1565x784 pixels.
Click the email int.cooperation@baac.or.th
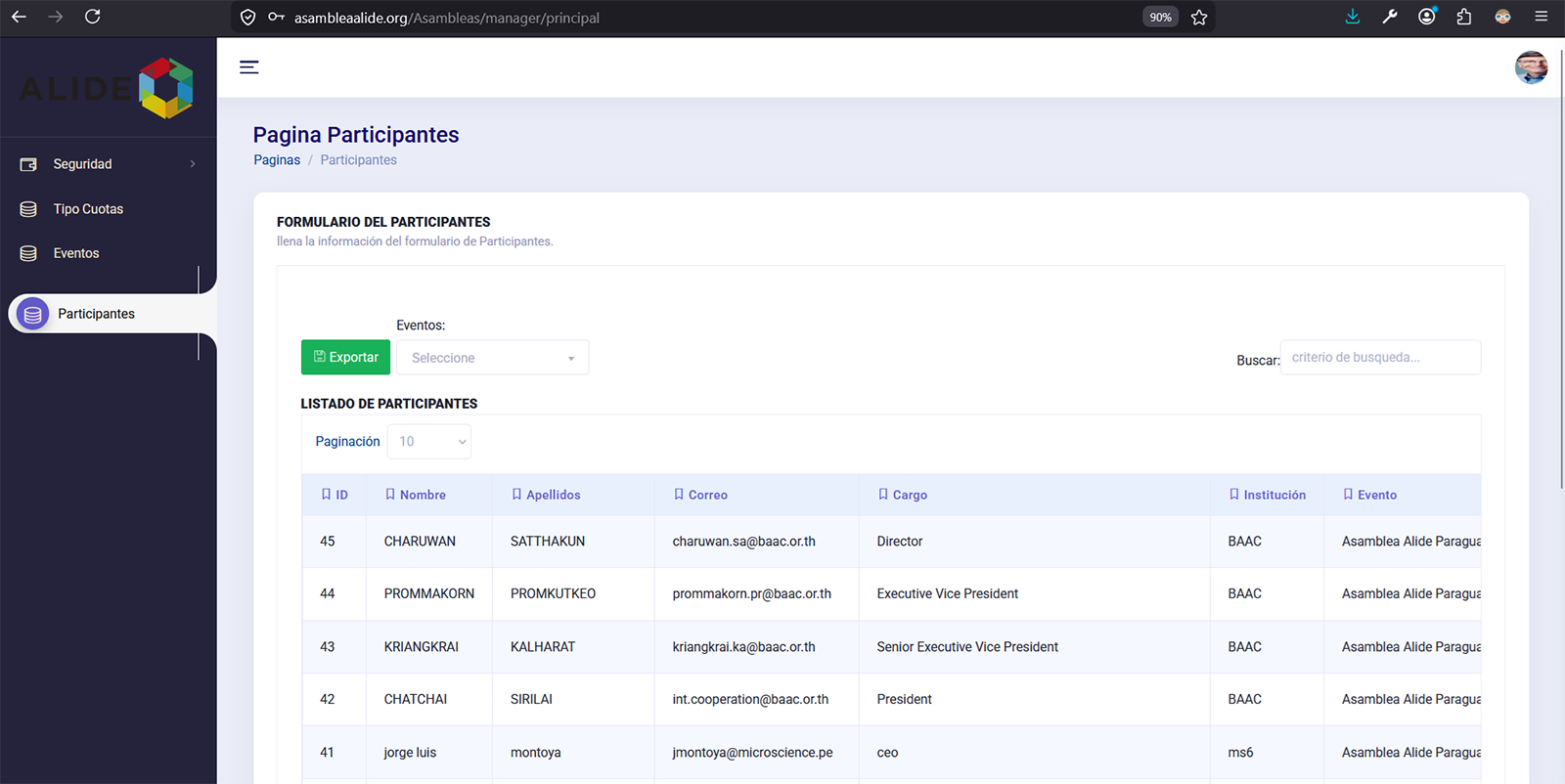click(750, 700)
